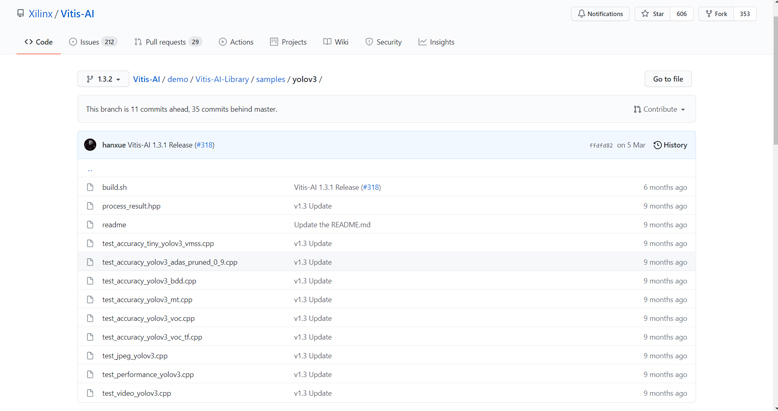The width and height of the screenshot is (778, 411).
Task: Click Pull requests count badge 29
Action: [195, 42]
